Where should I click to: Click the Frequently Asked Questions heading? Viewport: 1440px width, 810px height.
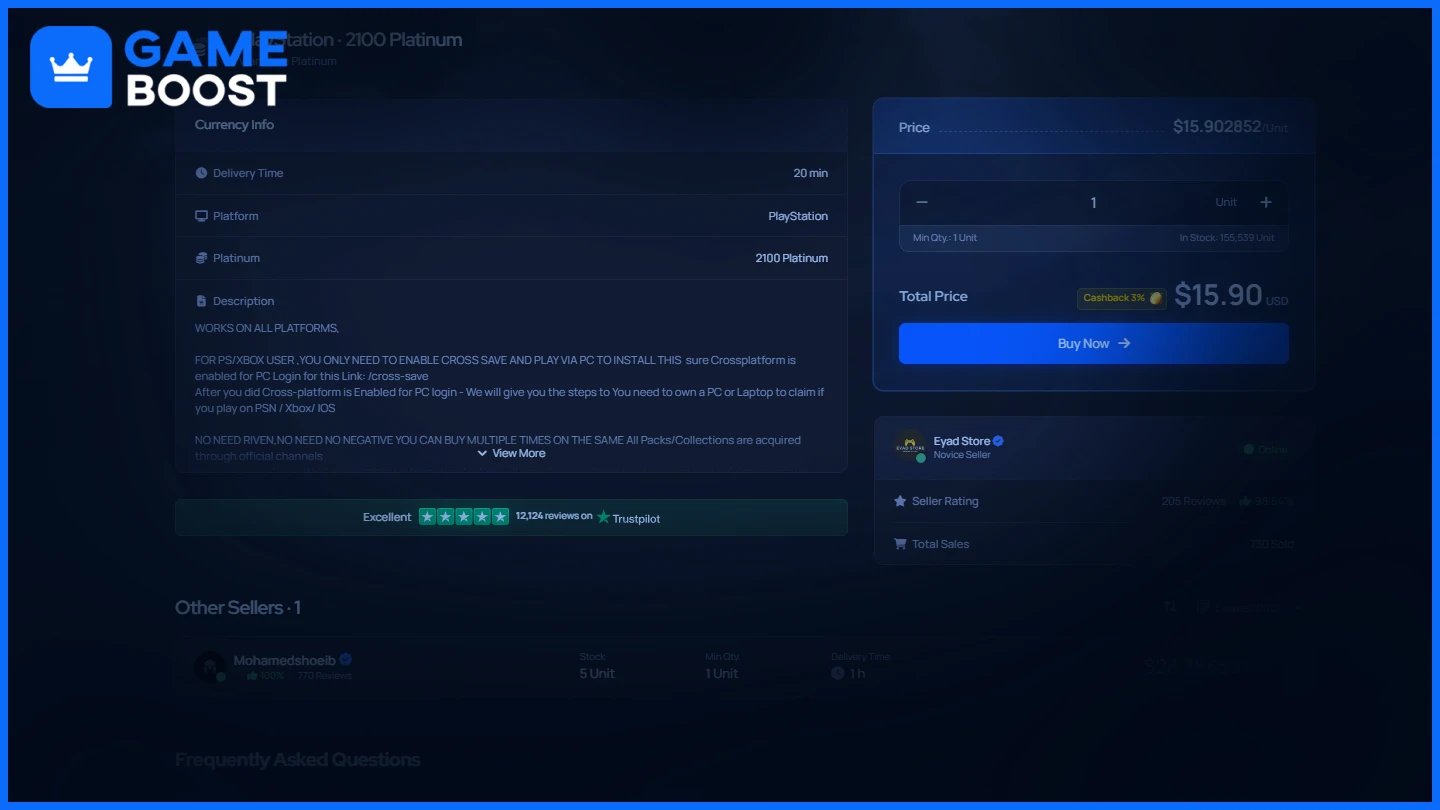pyautogui.click(x=297, y=760)
